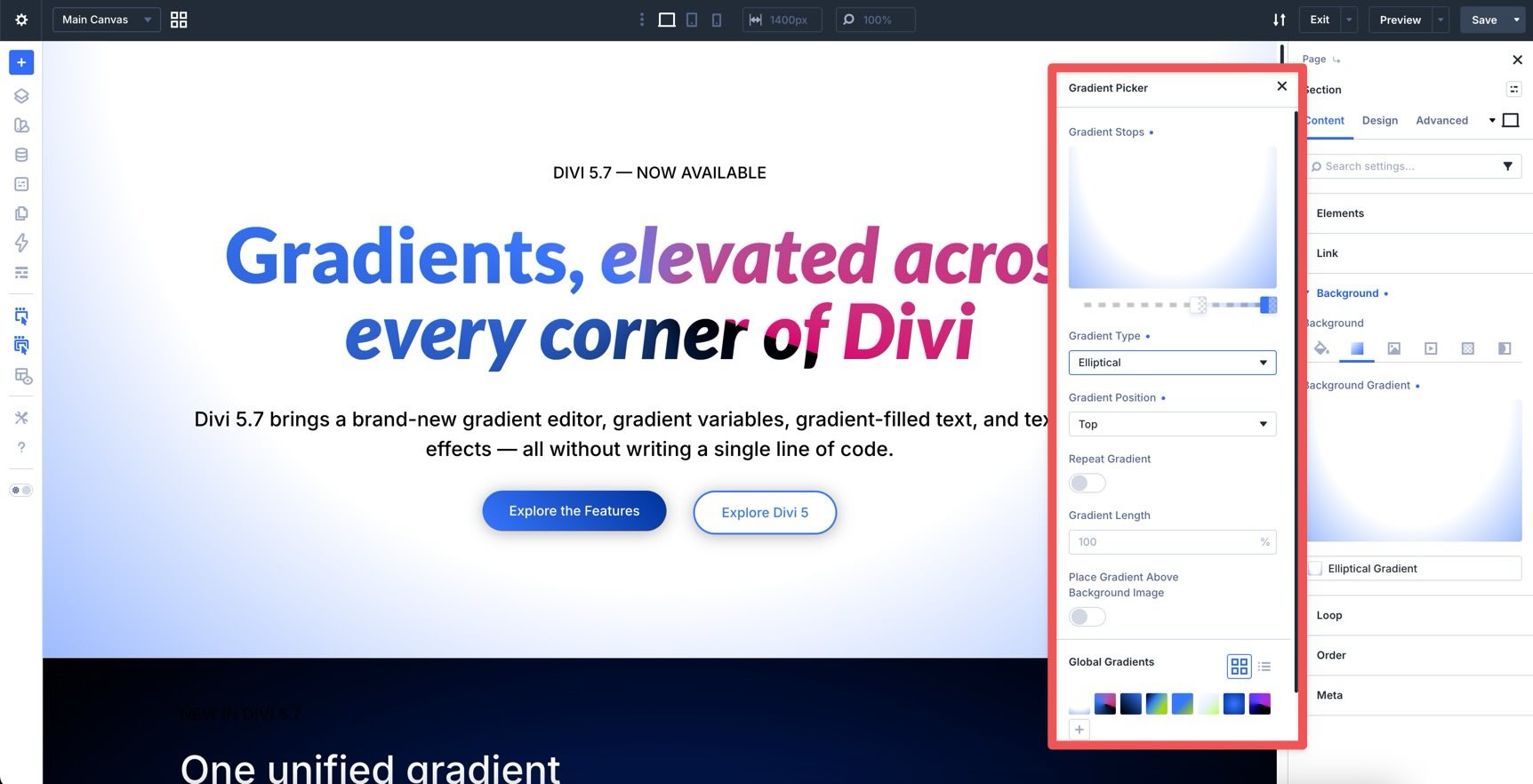Open the wrench tools icon in sidebar
Image resolution: width=1533 pixels, height=784 pixels.
[x=21, y=418]
